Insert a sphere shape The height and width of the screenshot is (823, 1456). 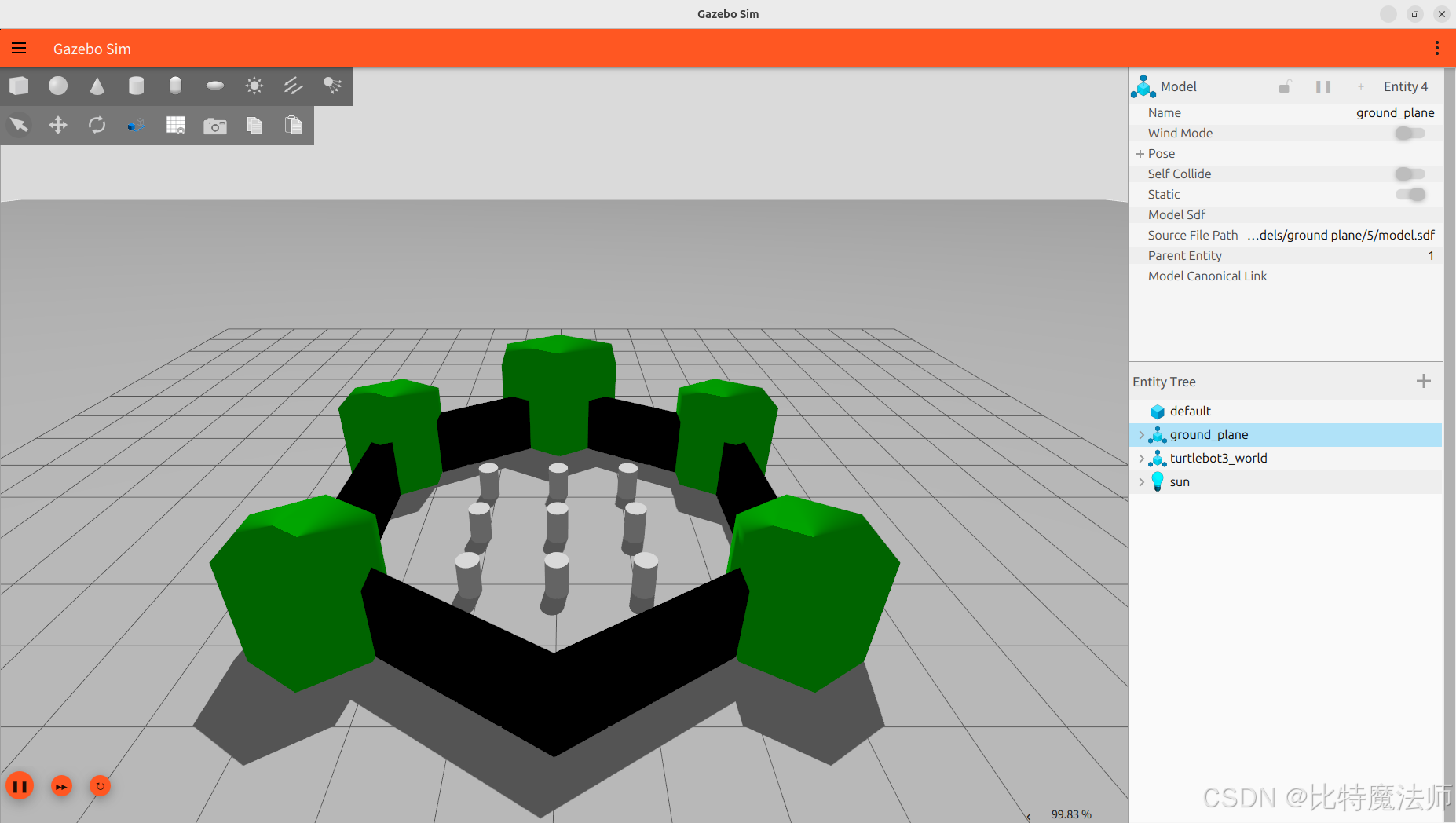tap(58, 86)
